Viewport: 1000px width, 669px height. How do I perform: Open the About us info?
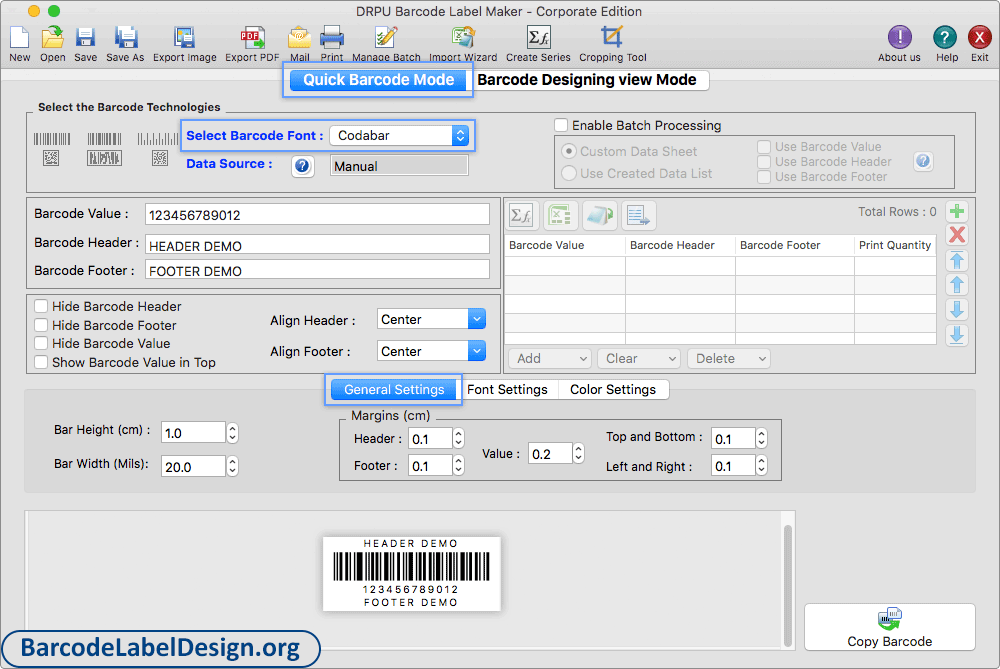899,37
